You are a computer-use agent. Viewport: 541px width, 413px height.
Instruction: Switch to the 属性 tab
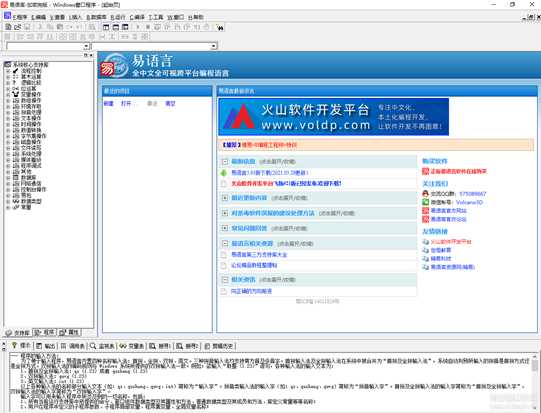click(x=69, y=333)
